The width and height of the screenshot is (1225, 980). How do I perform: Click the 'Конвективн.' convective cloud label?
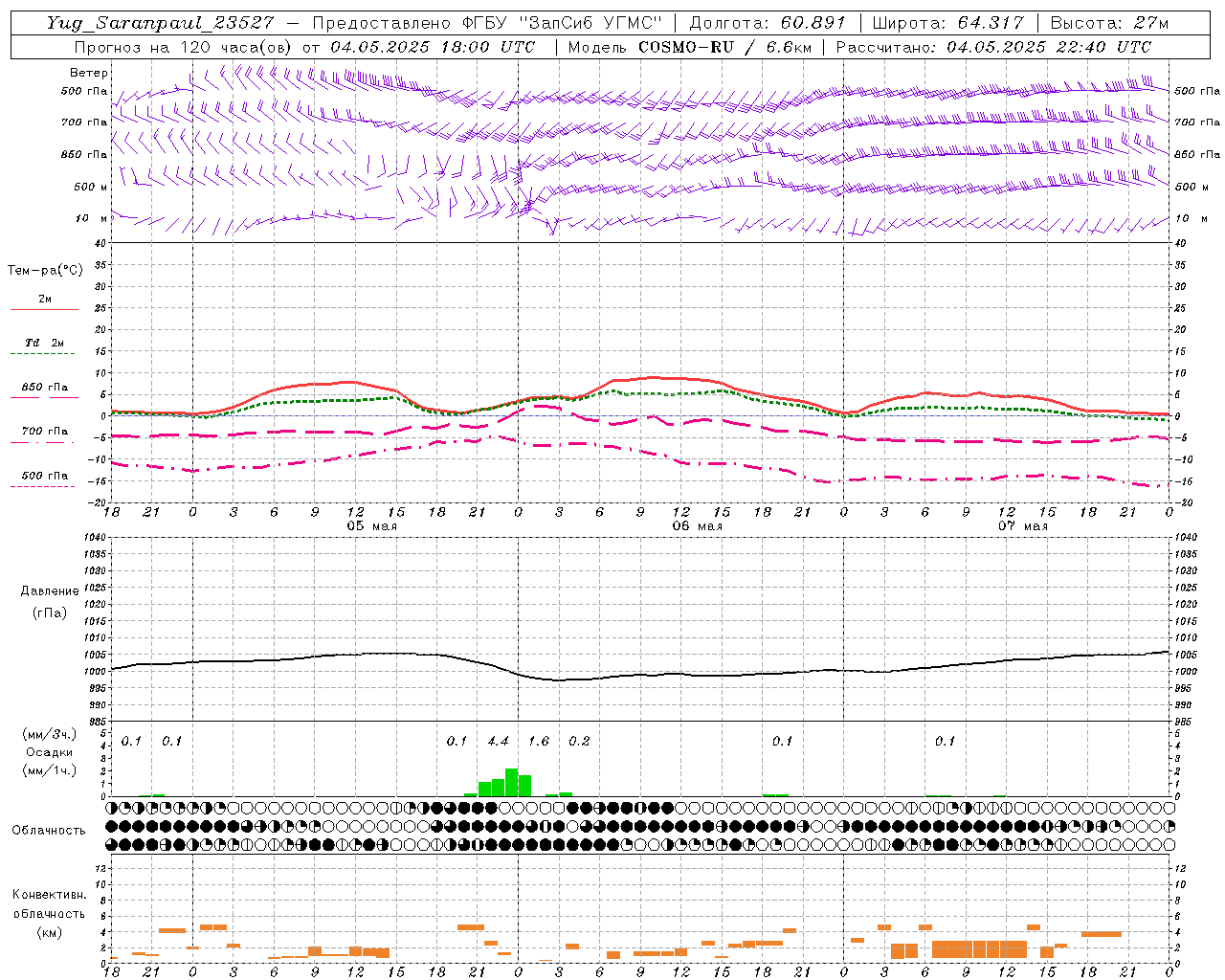point(49,895)
